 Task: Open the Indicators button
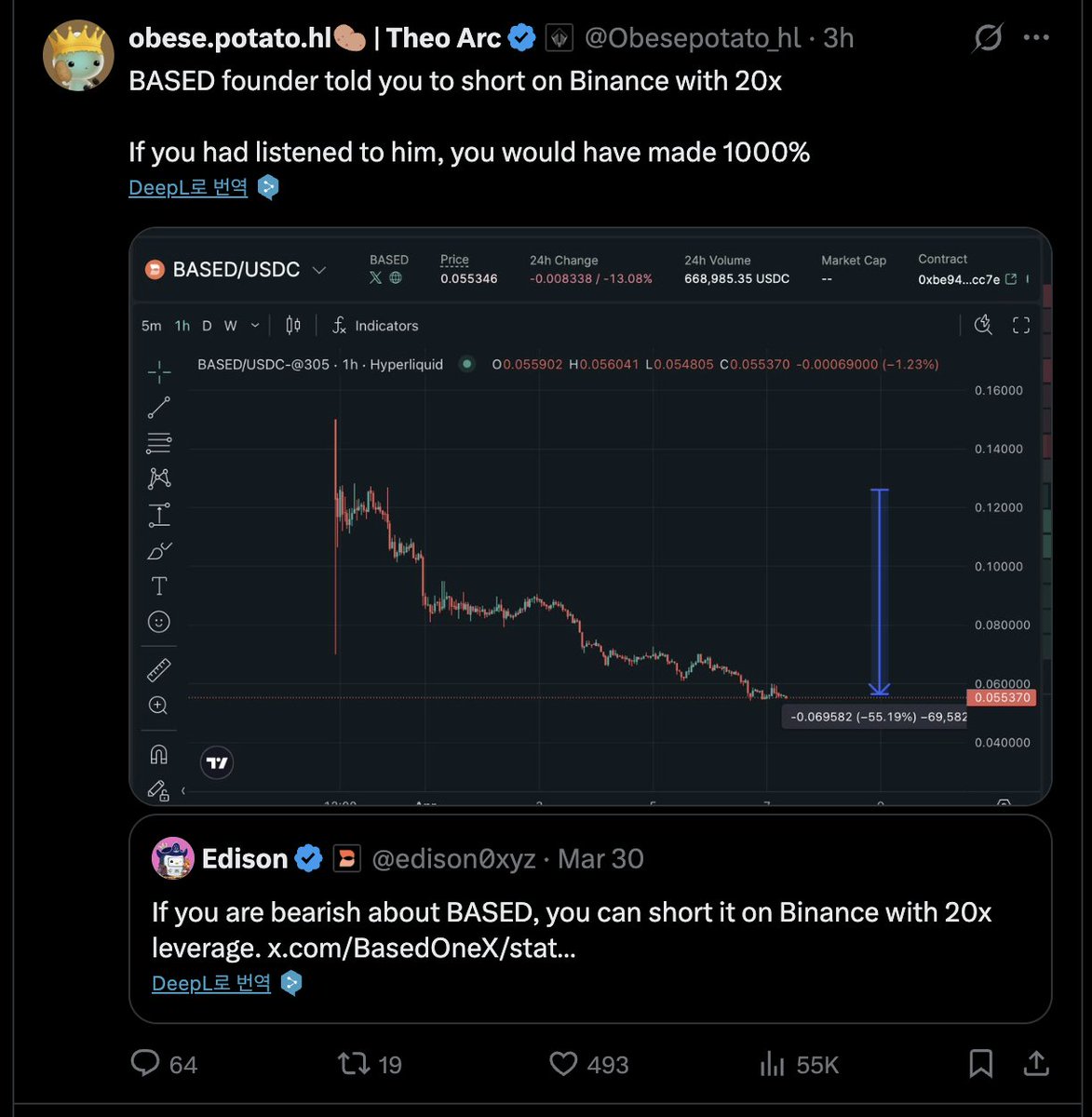pos(375,326)
